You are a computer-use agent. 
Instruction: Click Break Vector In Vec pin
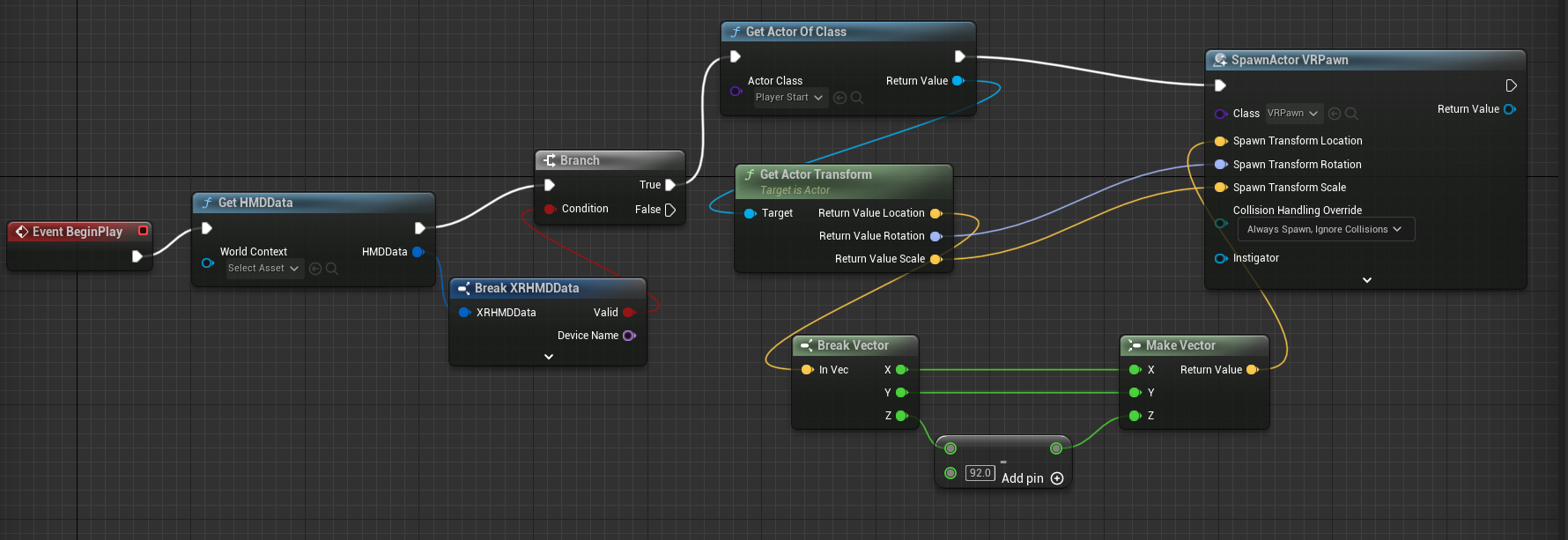coord(807,370)
